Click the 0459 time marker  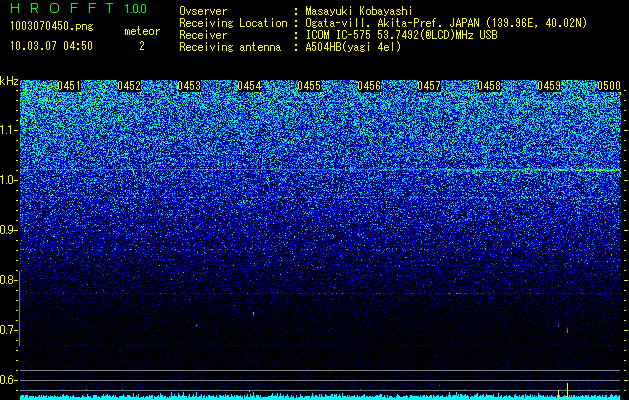[x=549, y=86]
